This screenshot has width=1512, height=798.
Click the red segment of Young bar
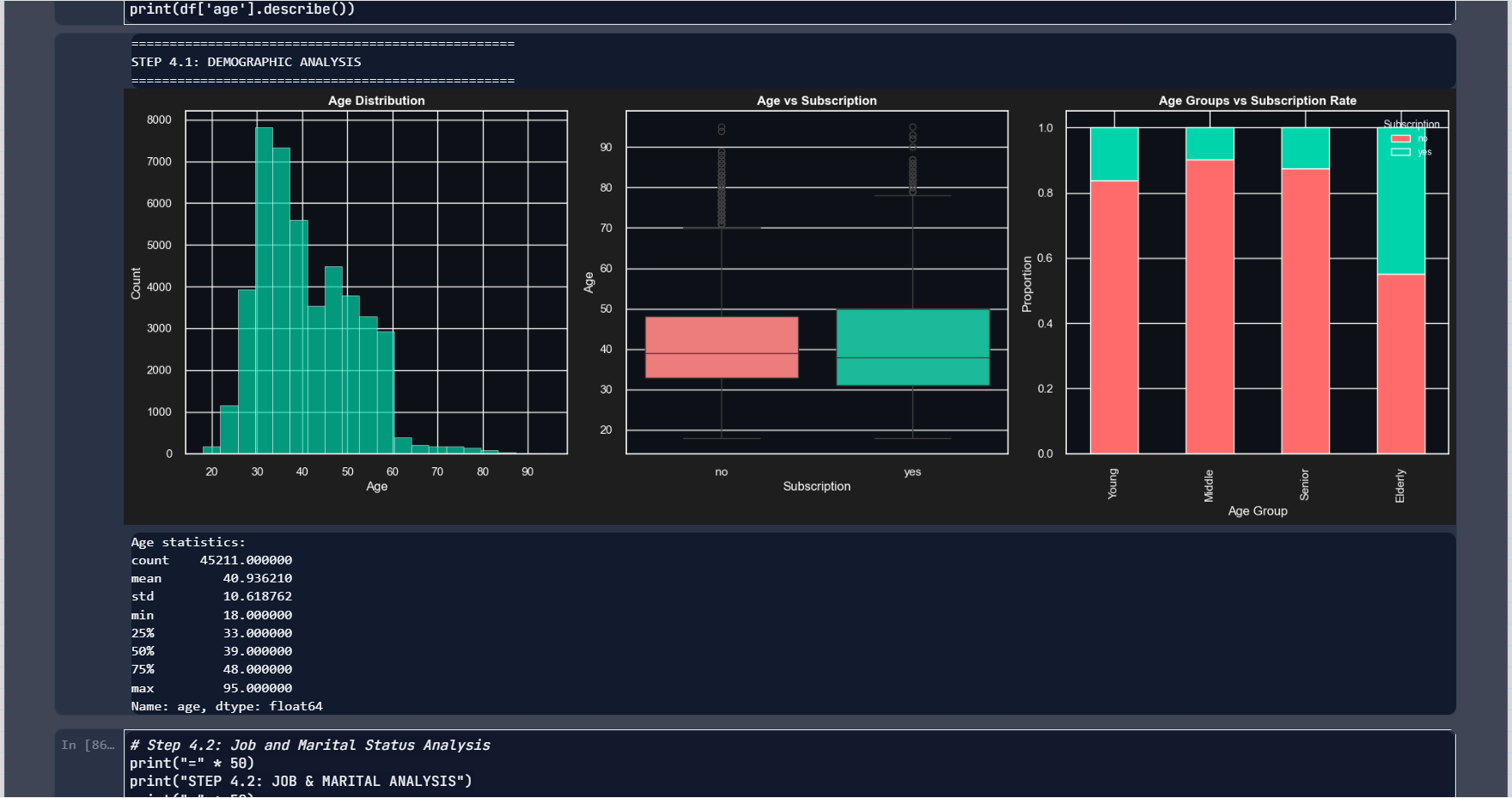(1113, 316)
